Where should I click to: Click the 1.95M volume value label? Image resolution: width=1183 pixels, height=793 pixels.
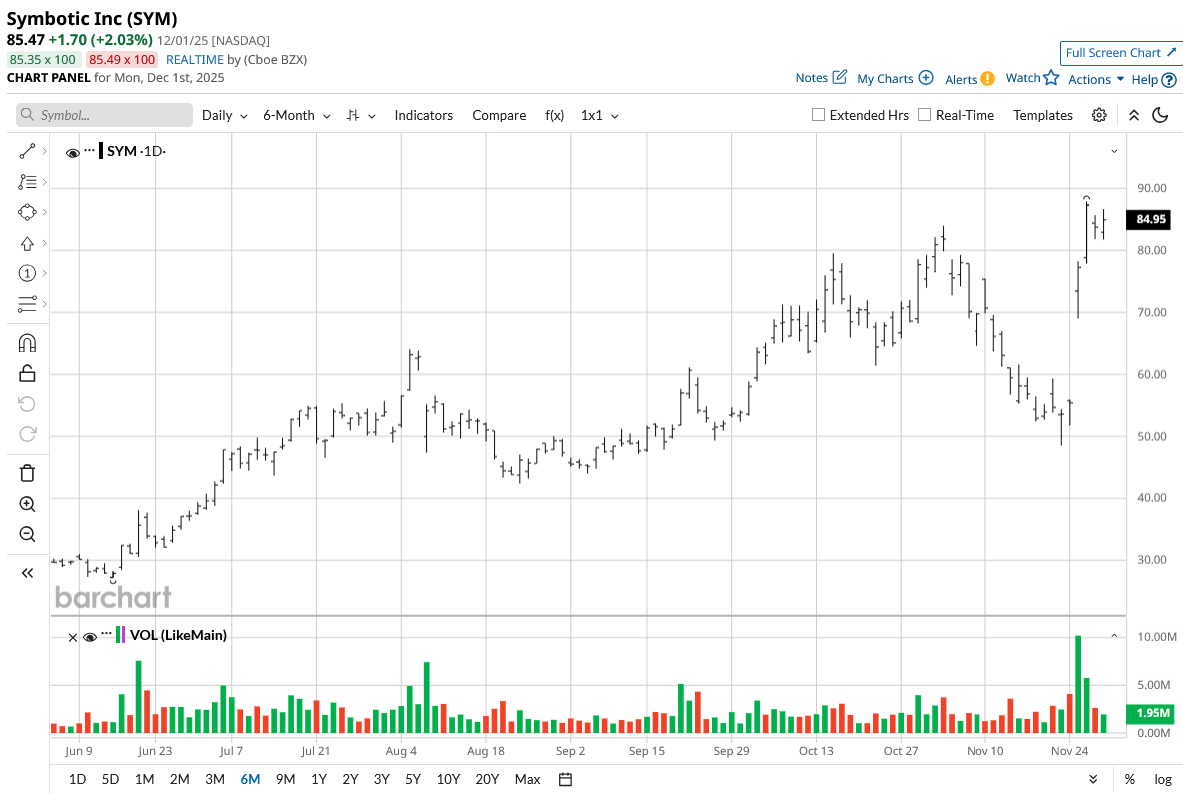tap(1149, 713)
